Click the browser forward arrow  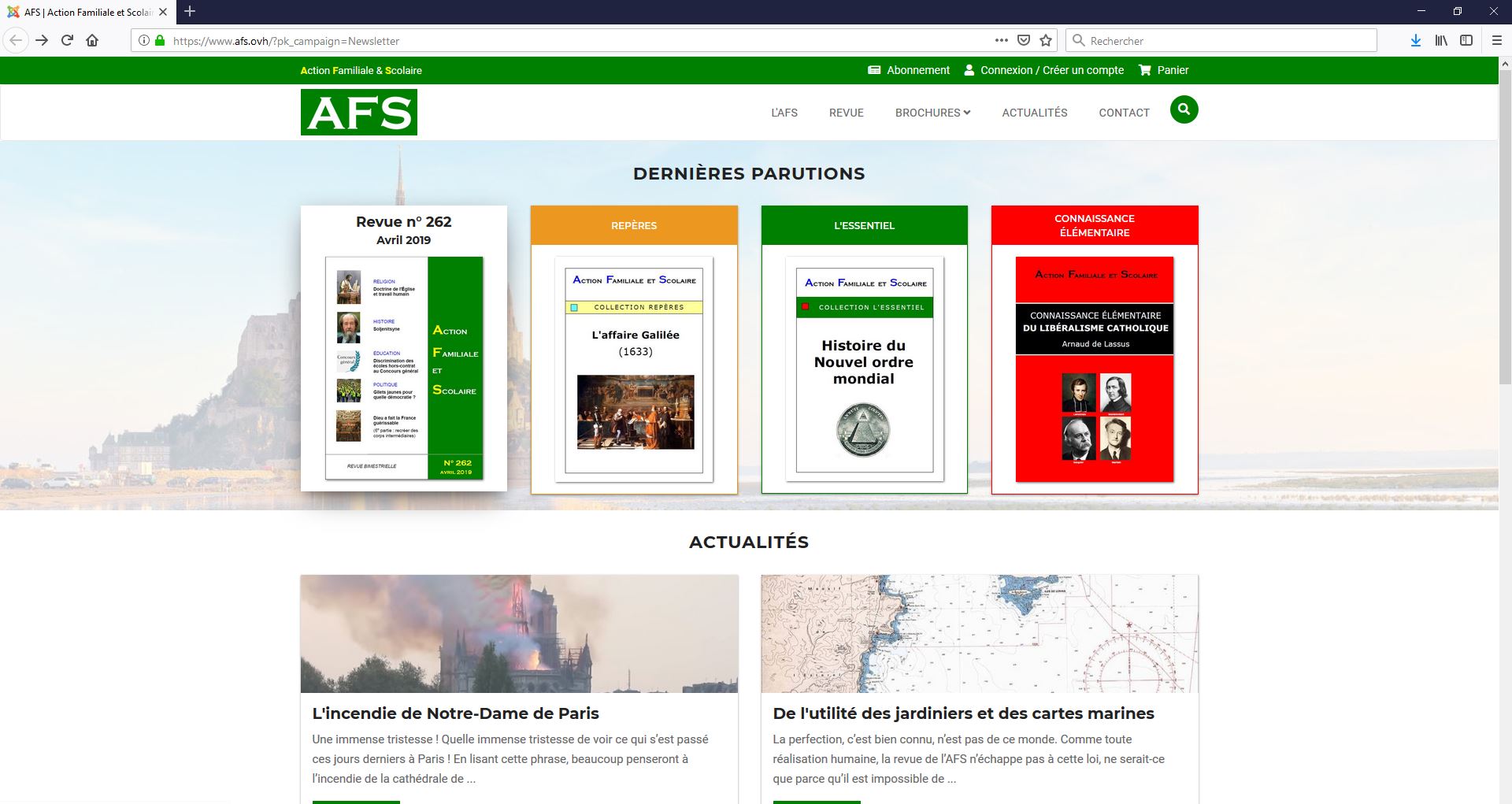pos(42,40)
